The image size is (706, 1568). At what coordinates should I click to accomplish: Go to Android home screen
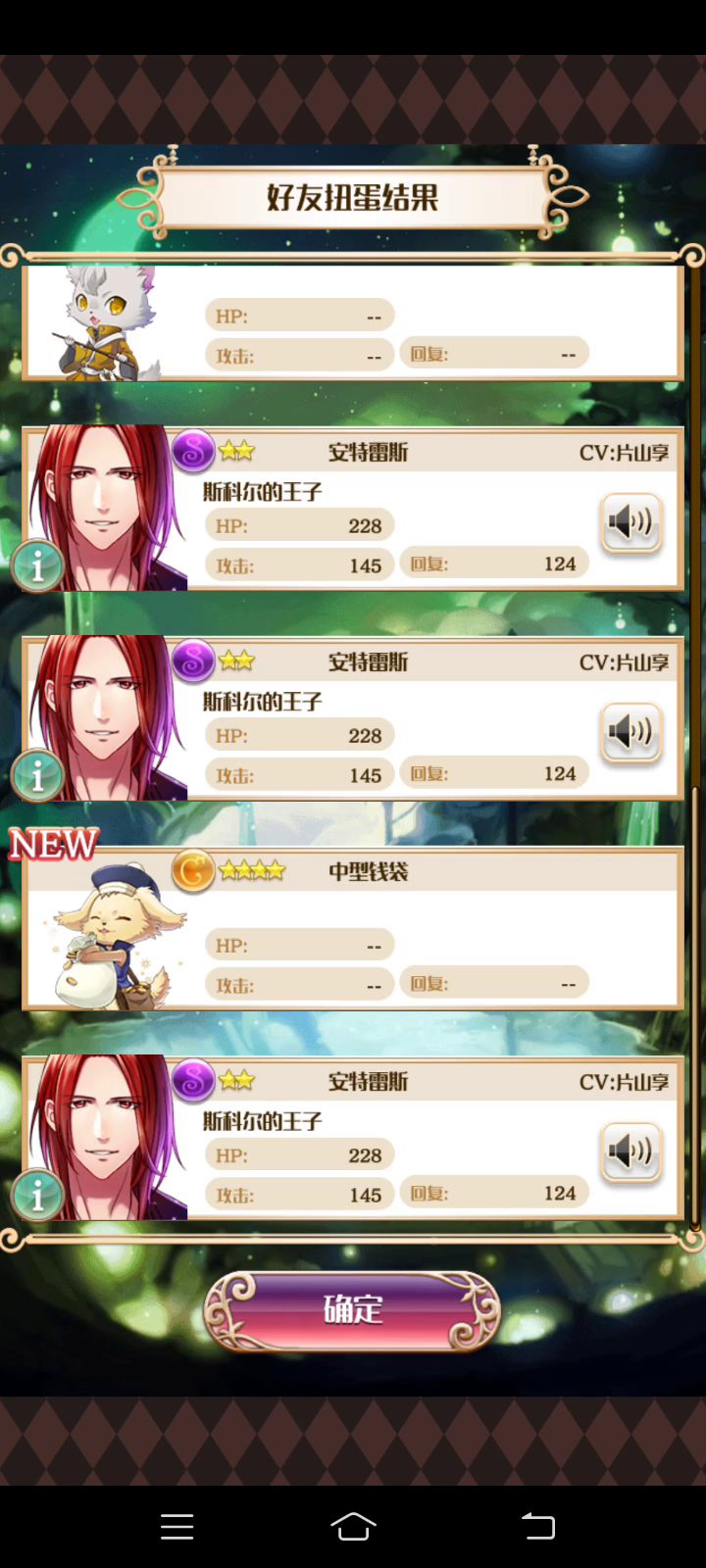[353, 1527]
